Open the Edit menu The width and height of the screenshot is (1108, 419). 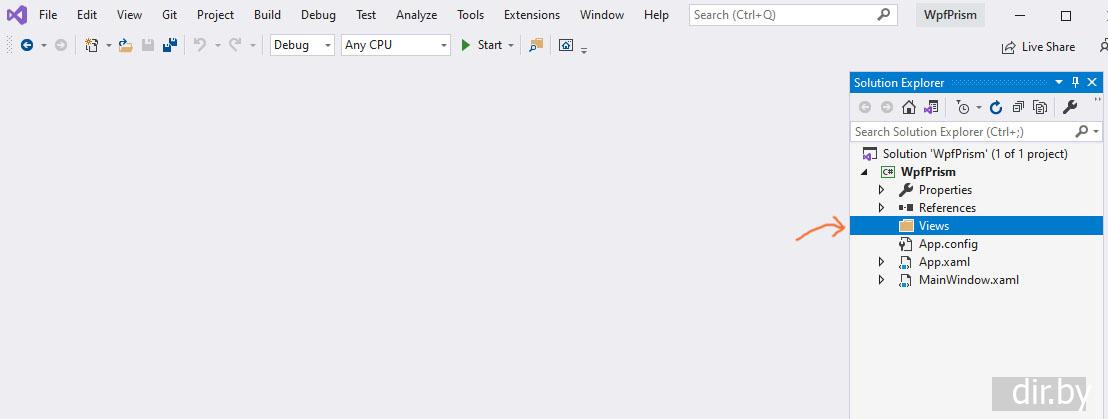tap(87, 15)
